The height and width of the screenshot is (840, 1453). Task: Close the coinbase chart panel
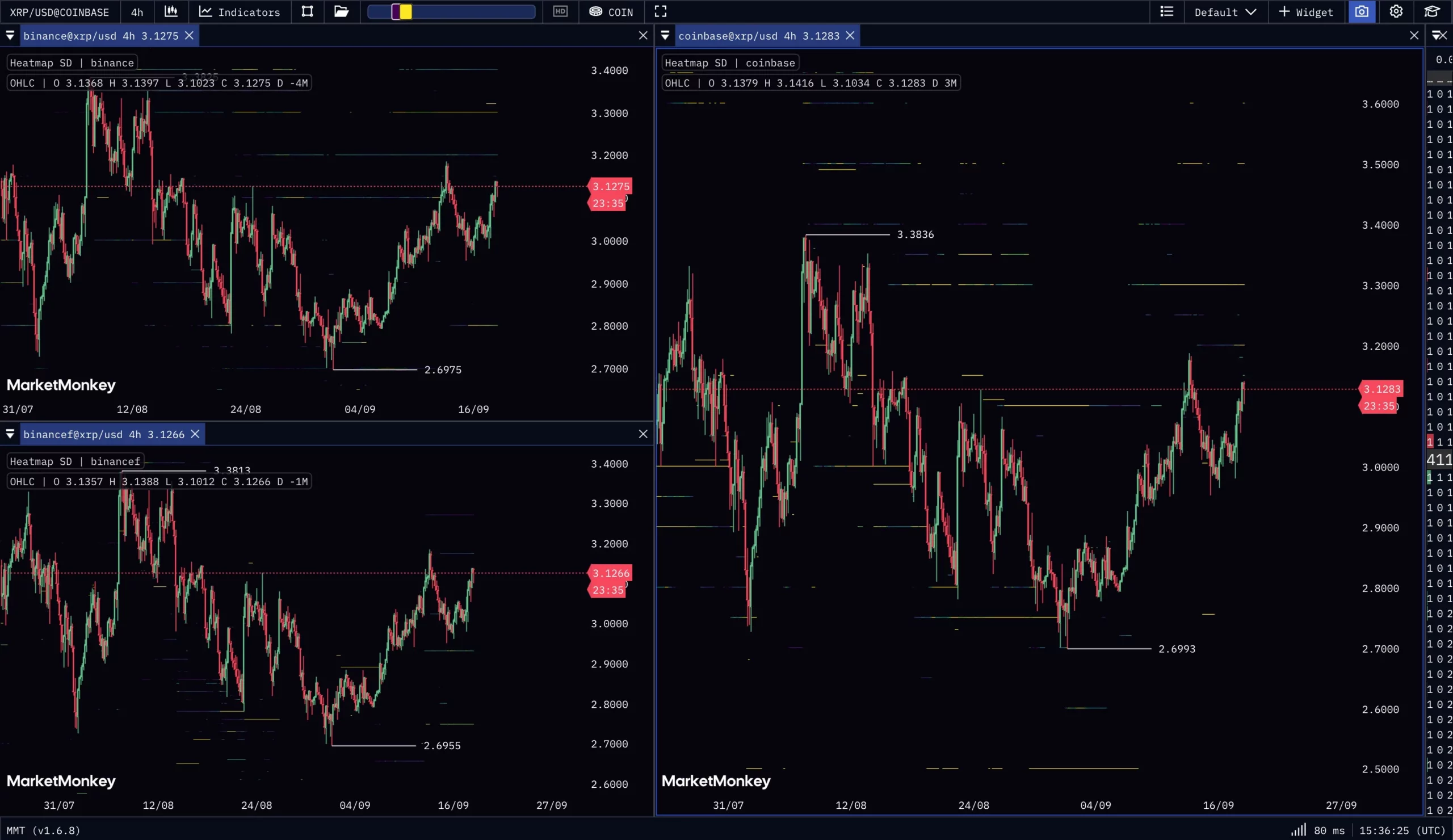[1414, 36]
